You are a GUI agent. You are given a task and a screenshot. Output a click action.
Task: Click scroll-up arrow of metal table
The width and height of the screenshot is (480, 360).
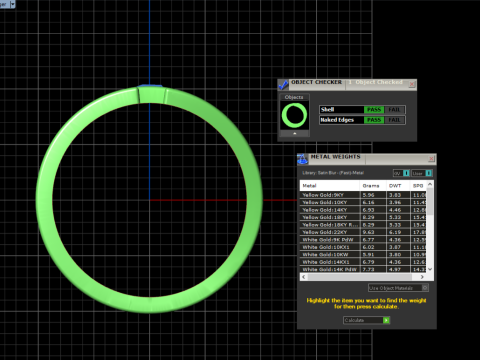pos(430,184)
